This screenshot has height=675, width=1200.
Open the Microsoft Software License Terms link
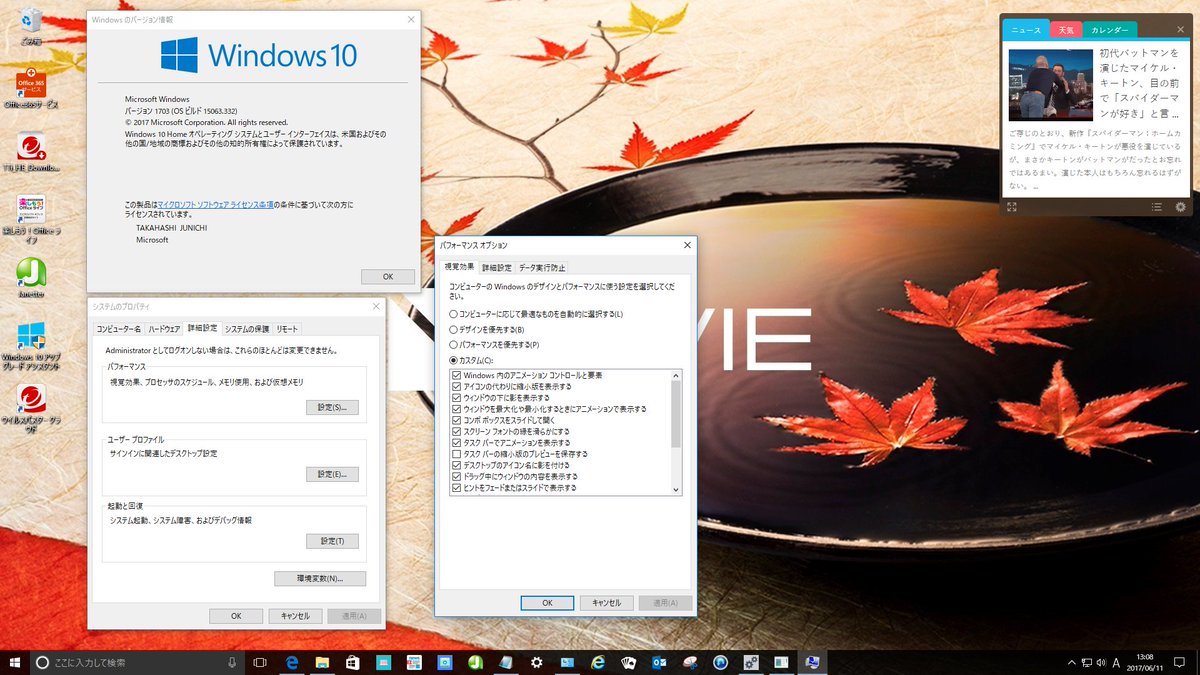[x=216, y=204]
